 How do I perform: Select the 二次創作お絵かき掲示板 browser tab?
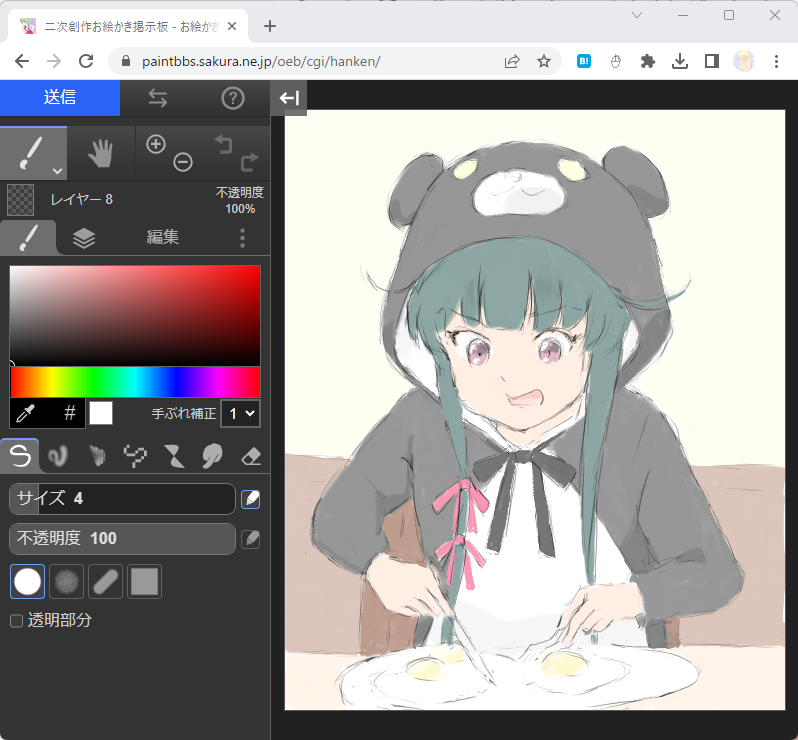127,26
